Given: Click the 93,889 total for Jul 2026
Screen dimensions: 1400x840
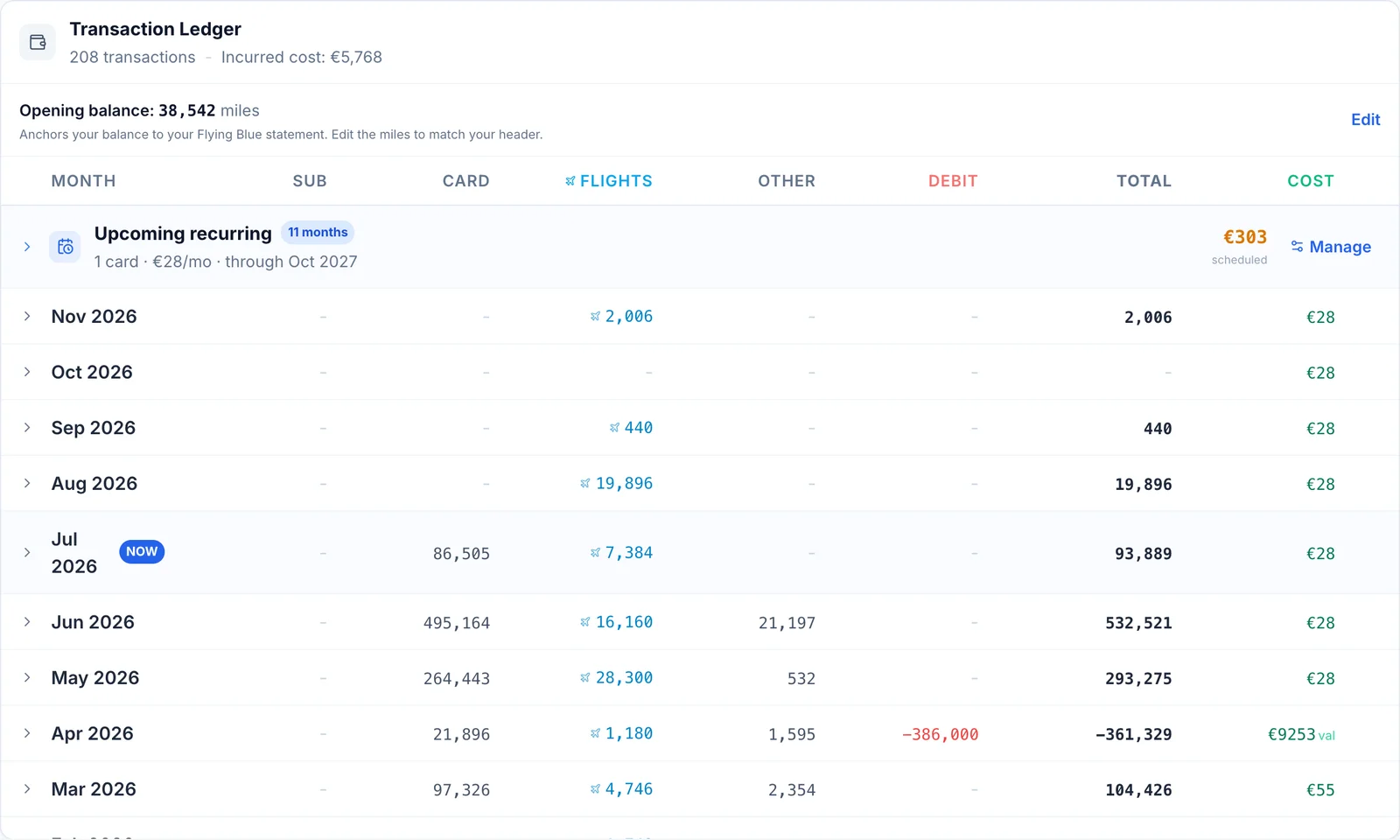Looking at the screenshot, I should pos(1143,554).
